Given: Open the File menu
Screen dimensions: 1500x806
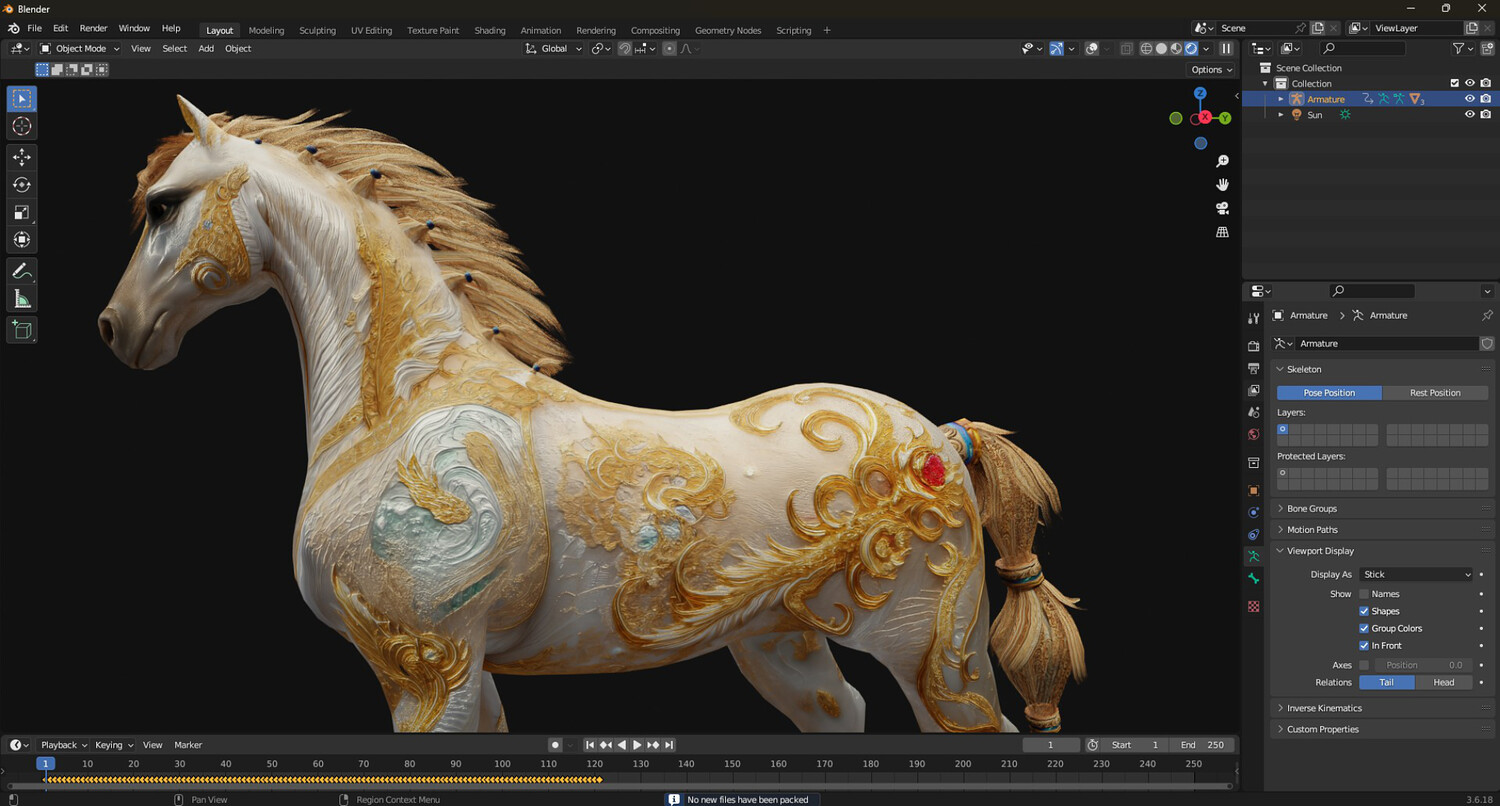Looking at the screenshot, I should click(x=35, y=28).
